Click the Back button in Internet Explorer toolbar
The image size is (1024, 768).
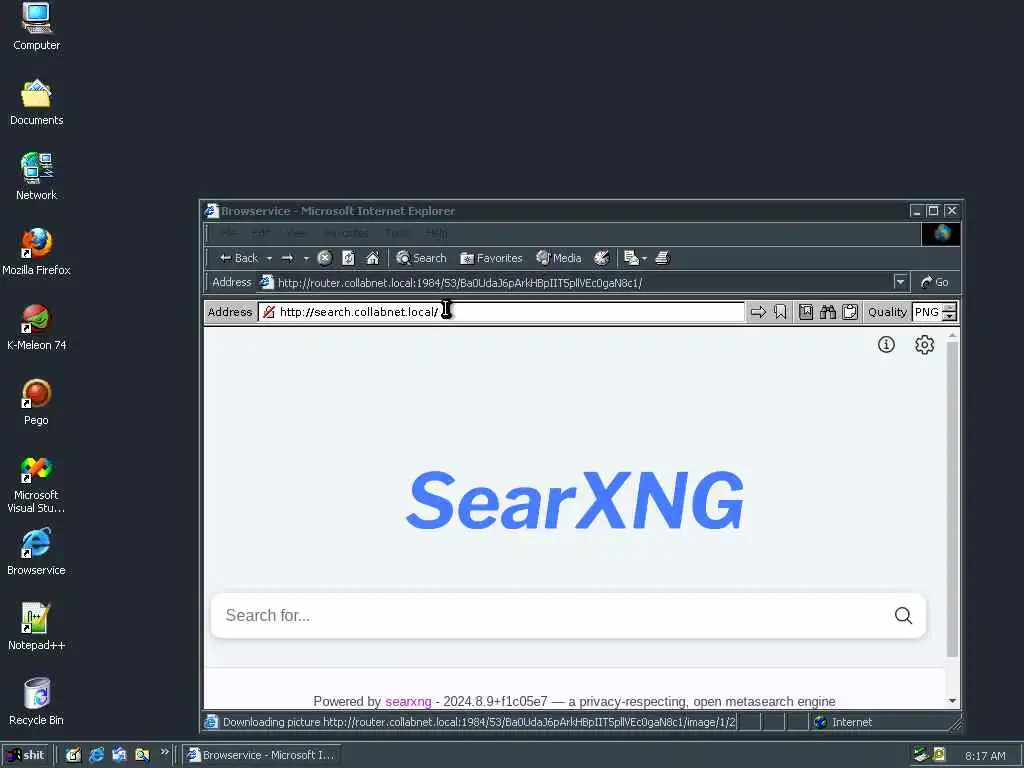[238, 258]
